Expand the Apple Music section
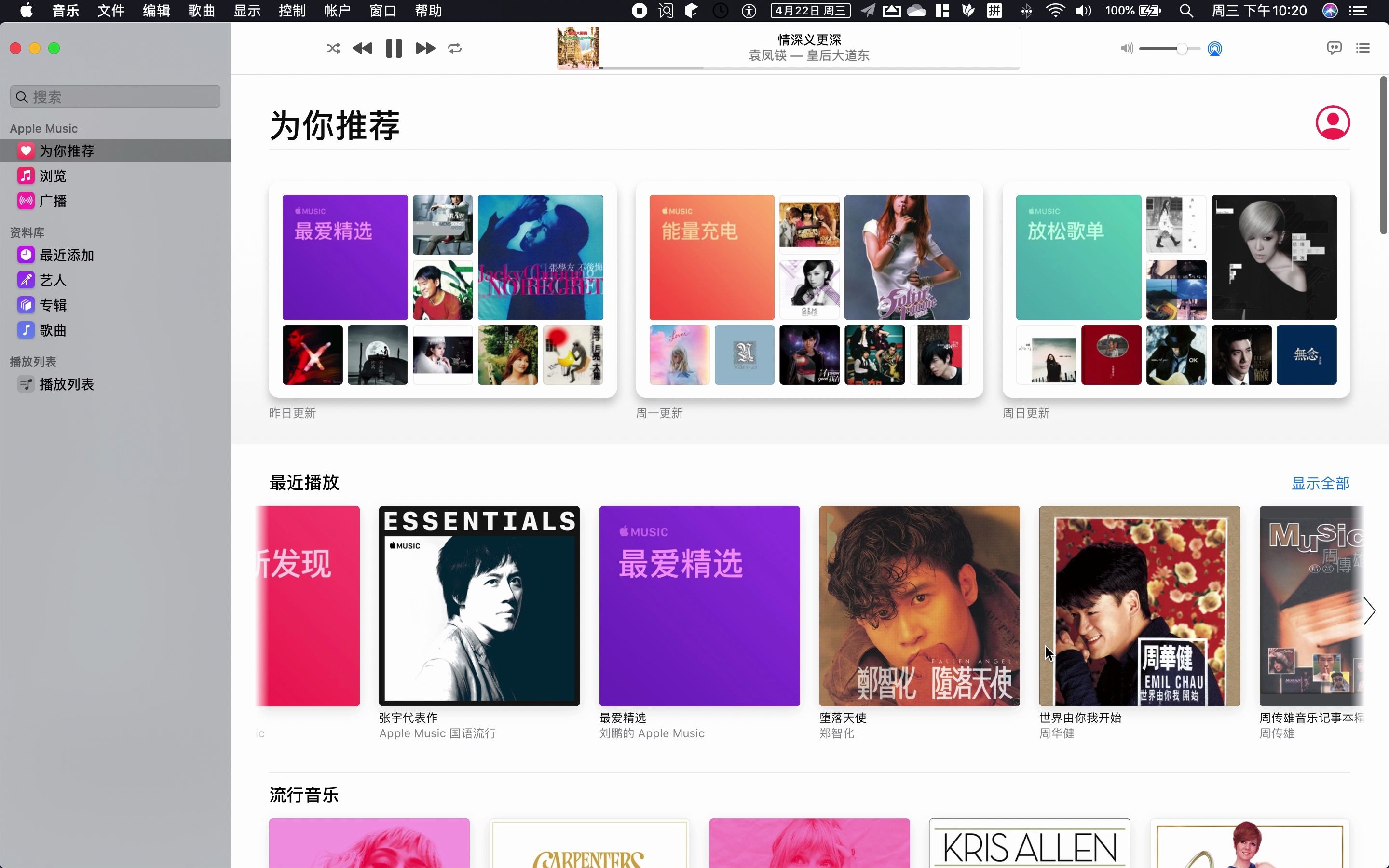Image resolution: width=1389 pixels, height=868 pixels. 44,128
